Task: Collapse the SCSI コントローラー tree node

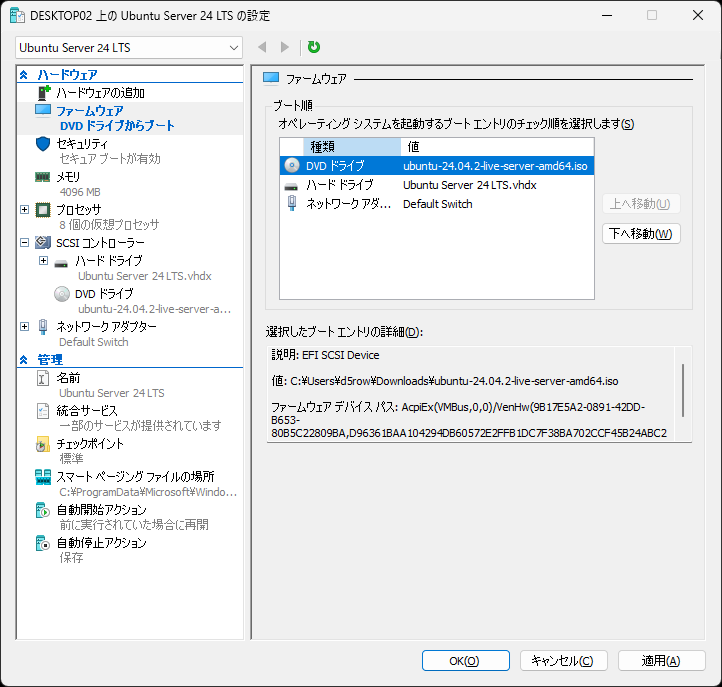Action: (24, 242)
